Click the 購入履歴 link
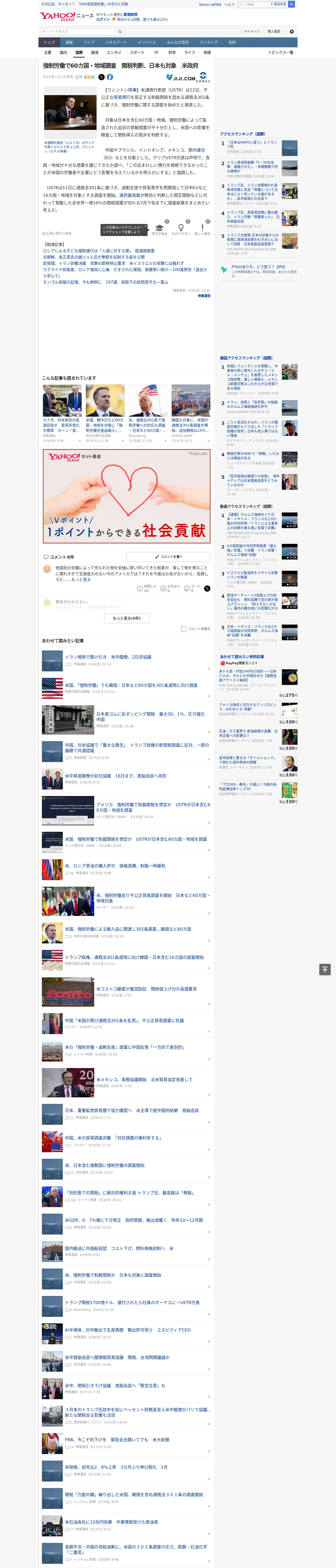 (x=274, y=32)
